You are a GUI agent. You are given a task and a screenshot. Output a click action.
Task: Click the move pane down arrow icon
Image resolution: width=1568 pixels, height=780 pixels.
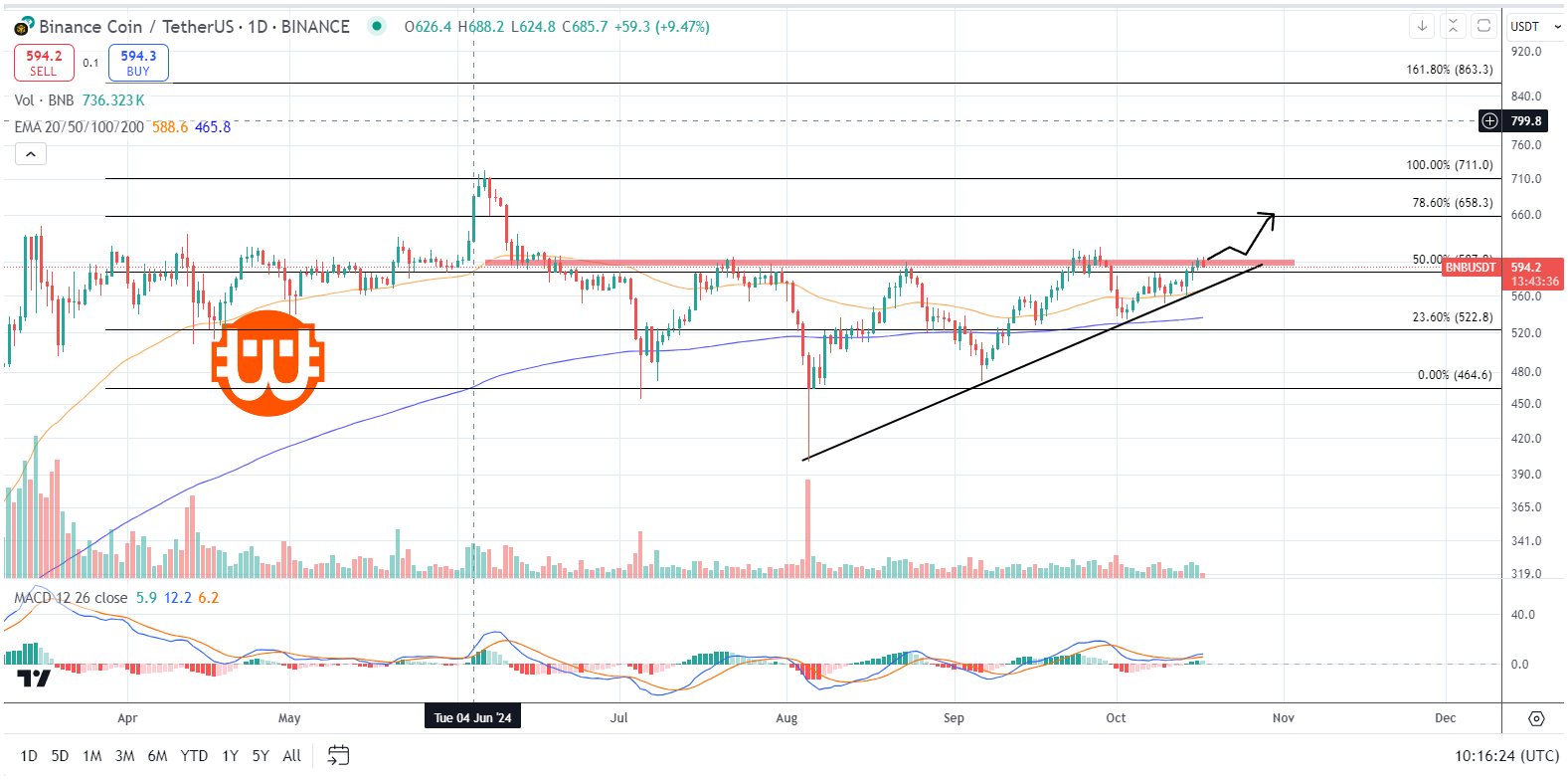[x=1422, y=26]
